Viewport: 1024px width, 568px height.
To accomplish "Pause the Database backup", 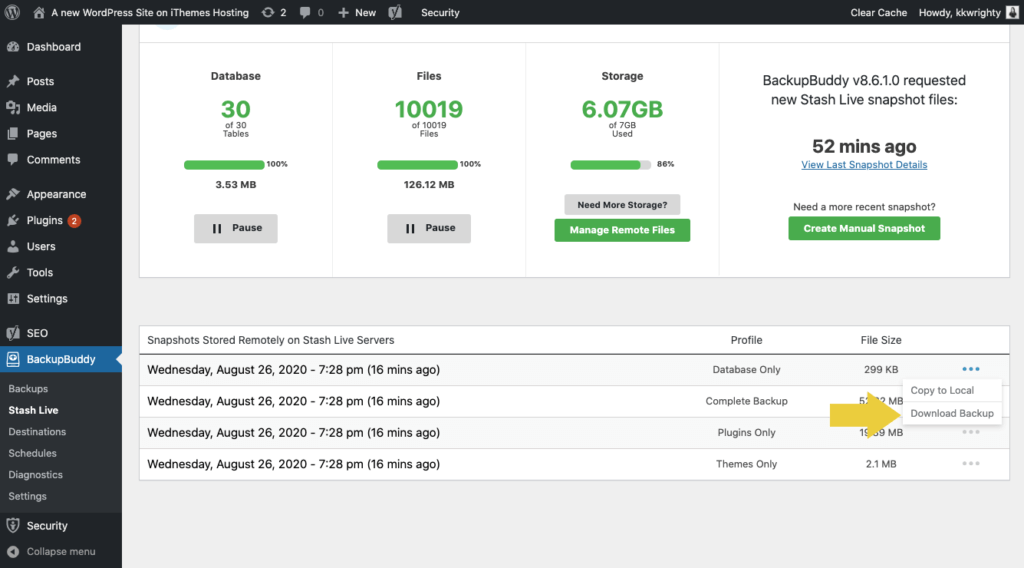I will click(x=236, y=229).
